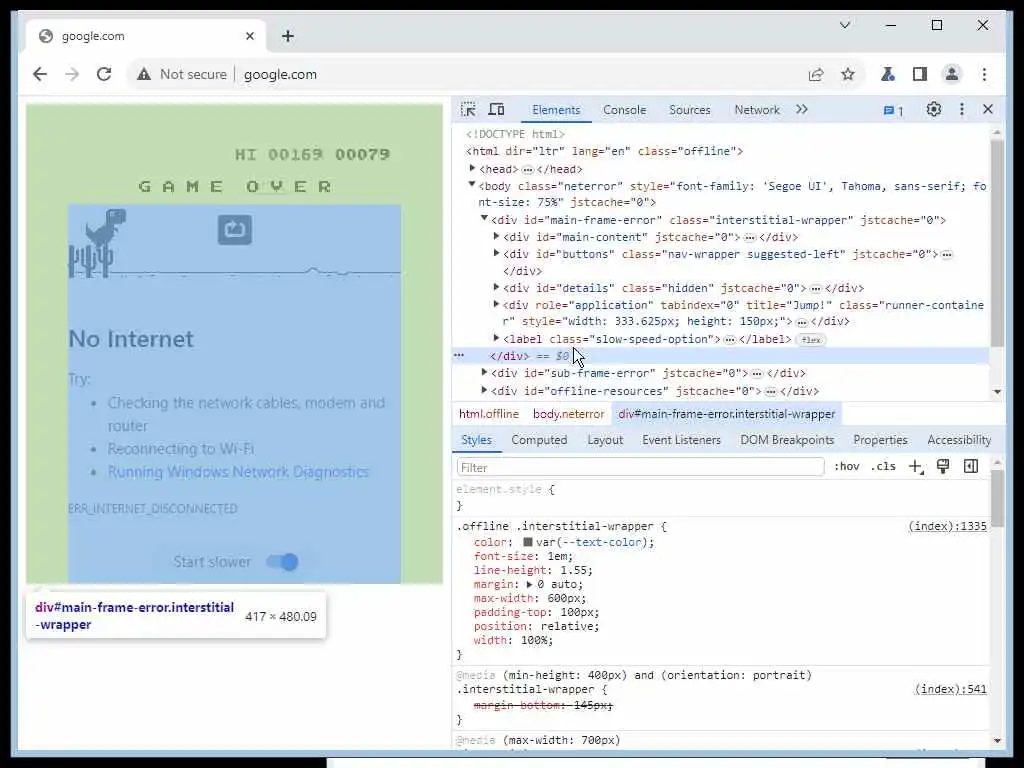Switch to the Sources tab
This screenshot has width=1024, height=768.
click(690, 110)
